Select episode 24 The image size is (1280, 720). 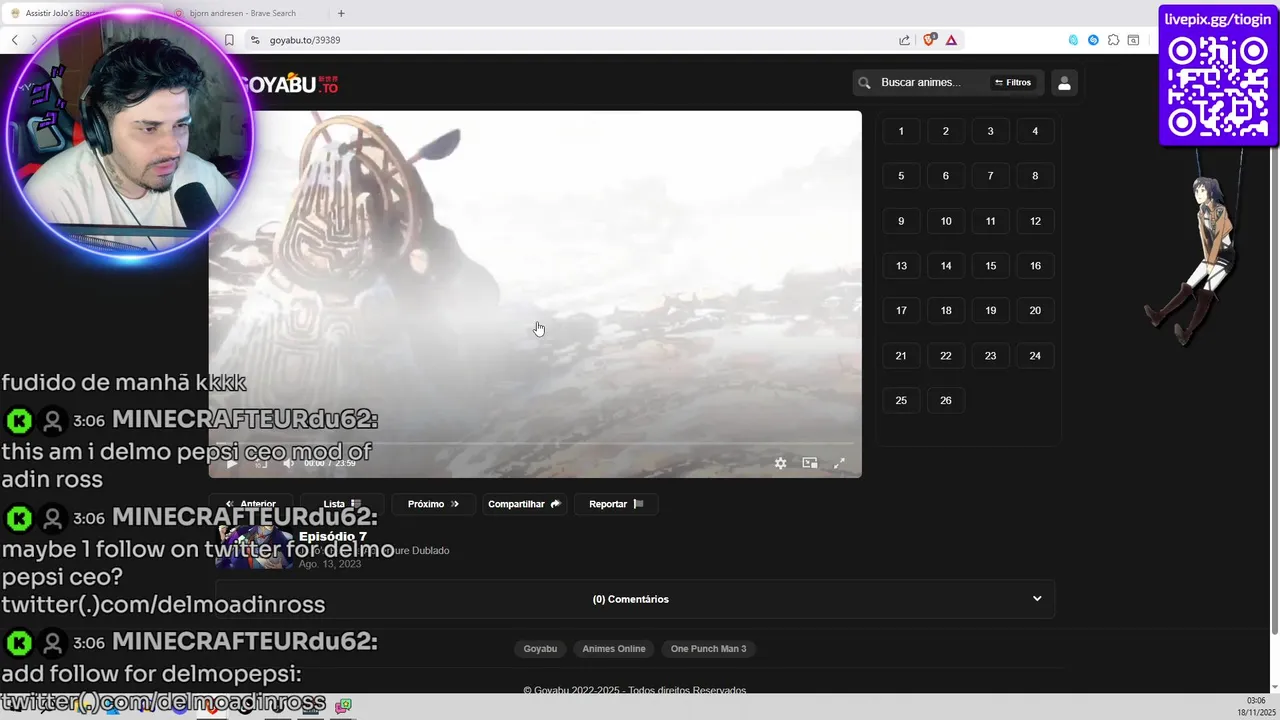click(1035, 356)
